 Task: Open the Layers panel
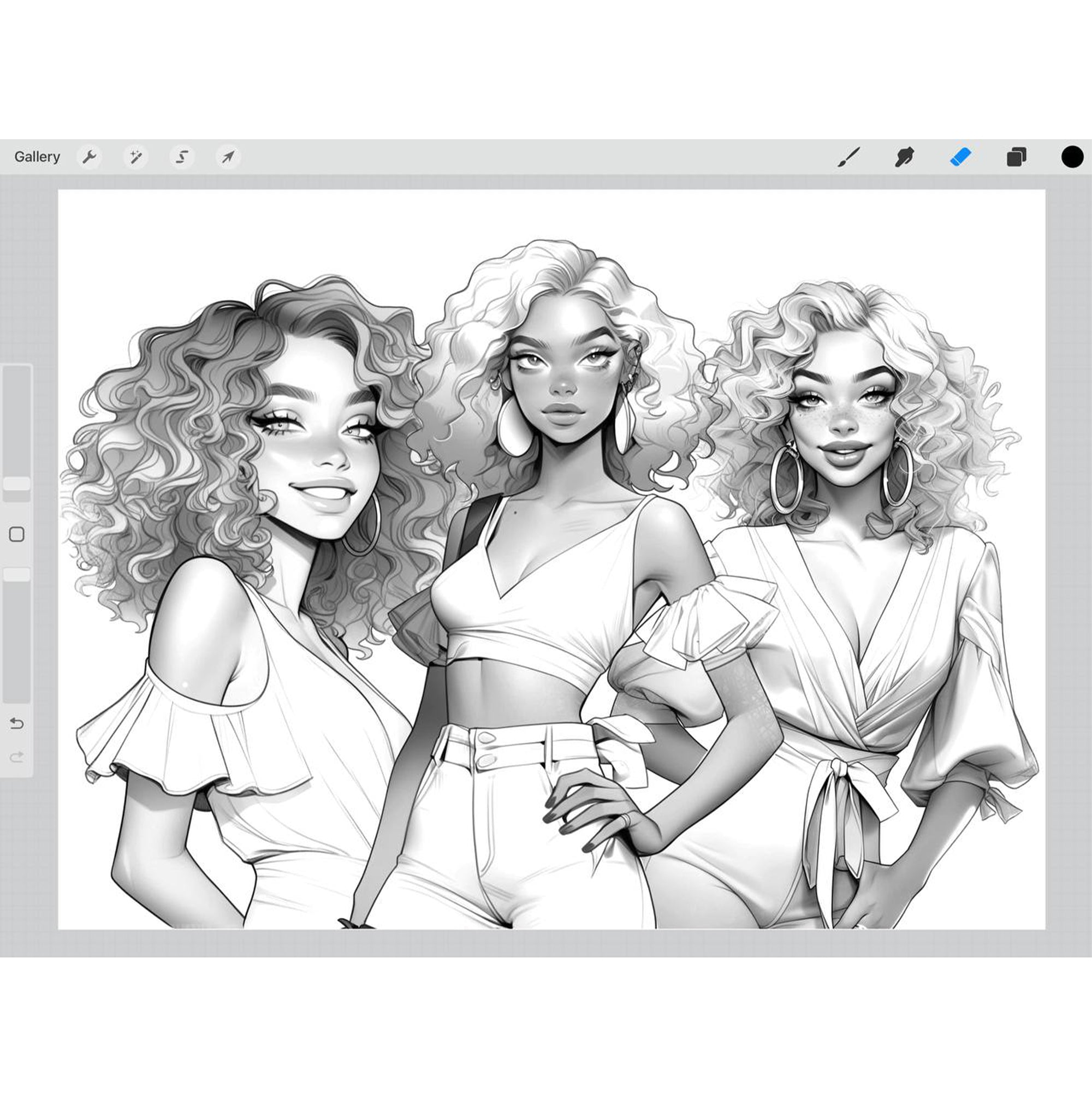pos(1017,157)
